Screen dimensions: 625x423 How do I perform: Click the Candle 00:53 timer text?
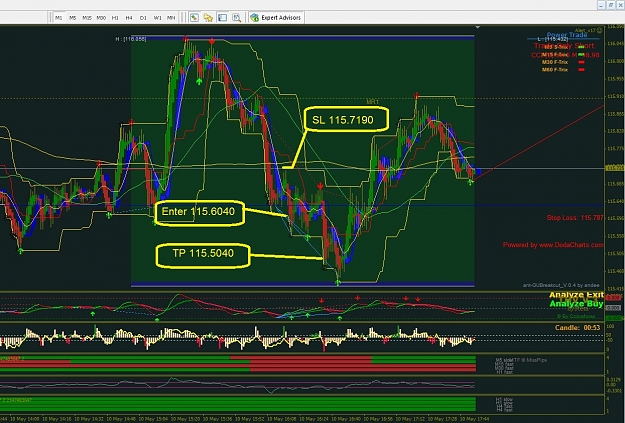click(577, 328)
